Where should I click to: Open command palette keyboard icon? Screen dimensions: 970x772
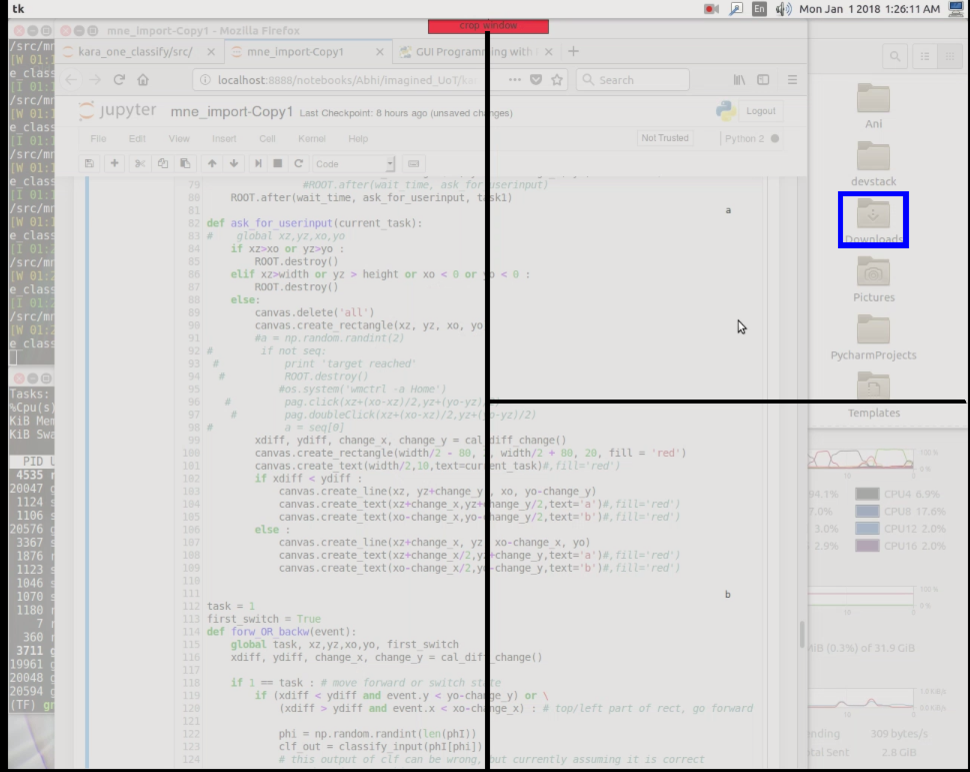tap(413, 163)
